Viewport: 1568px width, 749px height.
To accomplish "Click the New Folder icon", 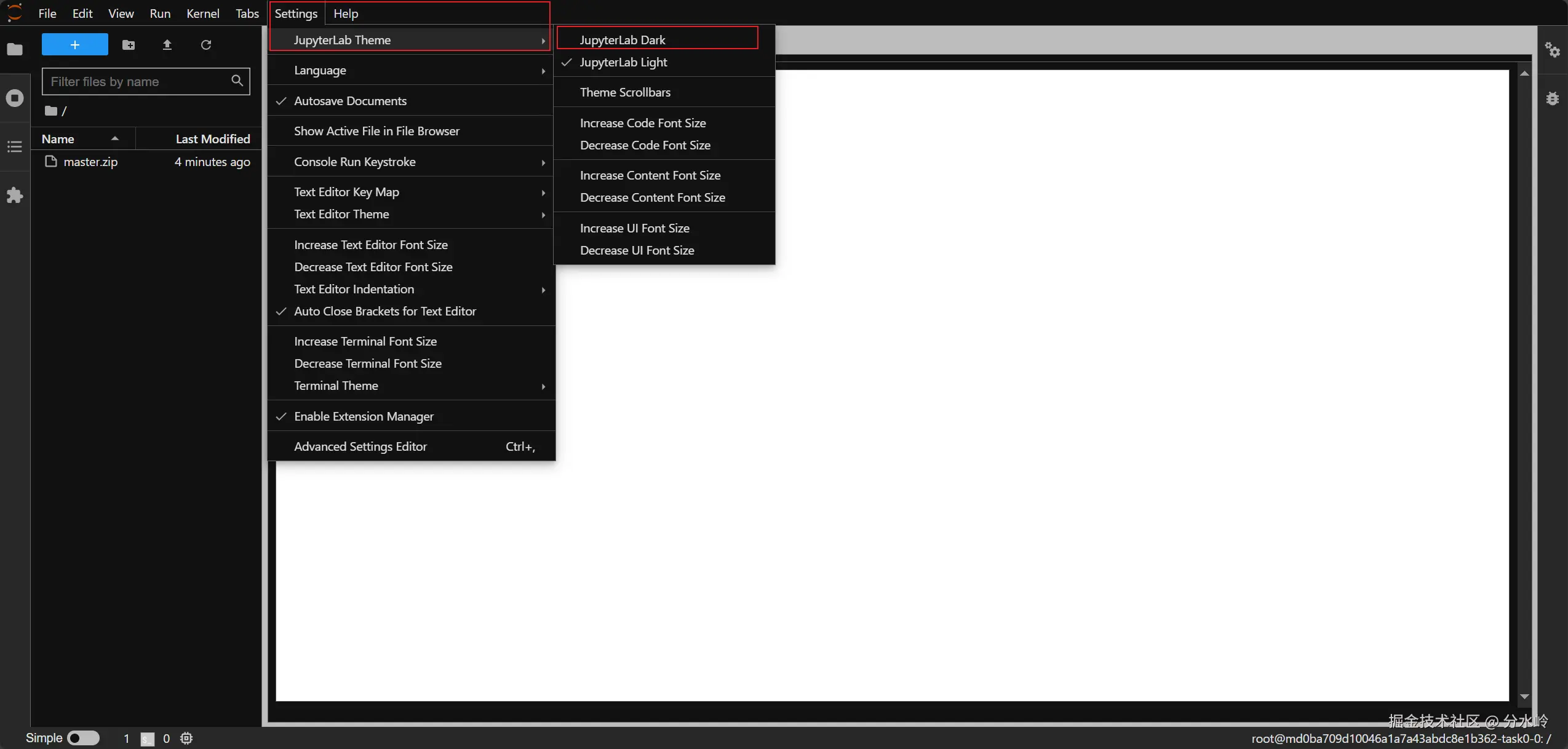I will [x=129, y=45].
